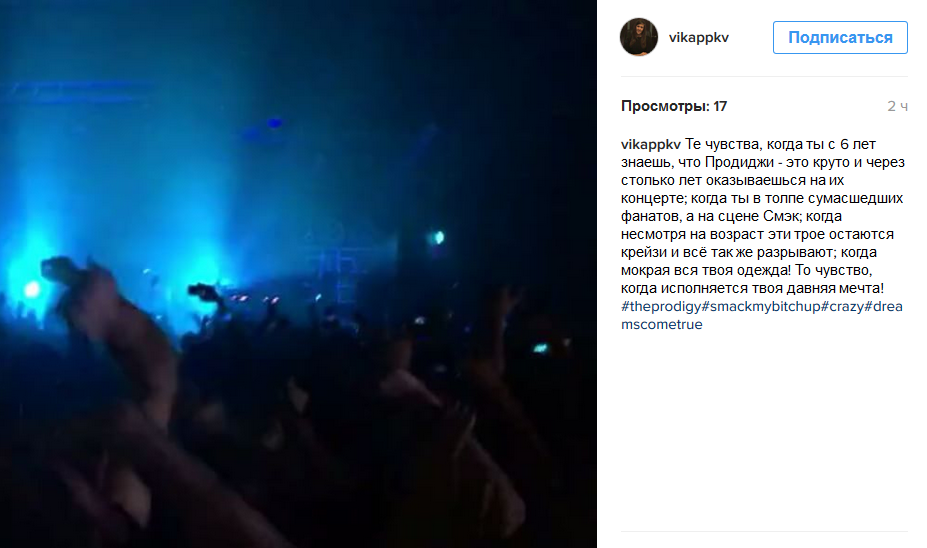927x548 pixels.
Task: Open vikappkv username next to avatar
Action: click(699, 37)
